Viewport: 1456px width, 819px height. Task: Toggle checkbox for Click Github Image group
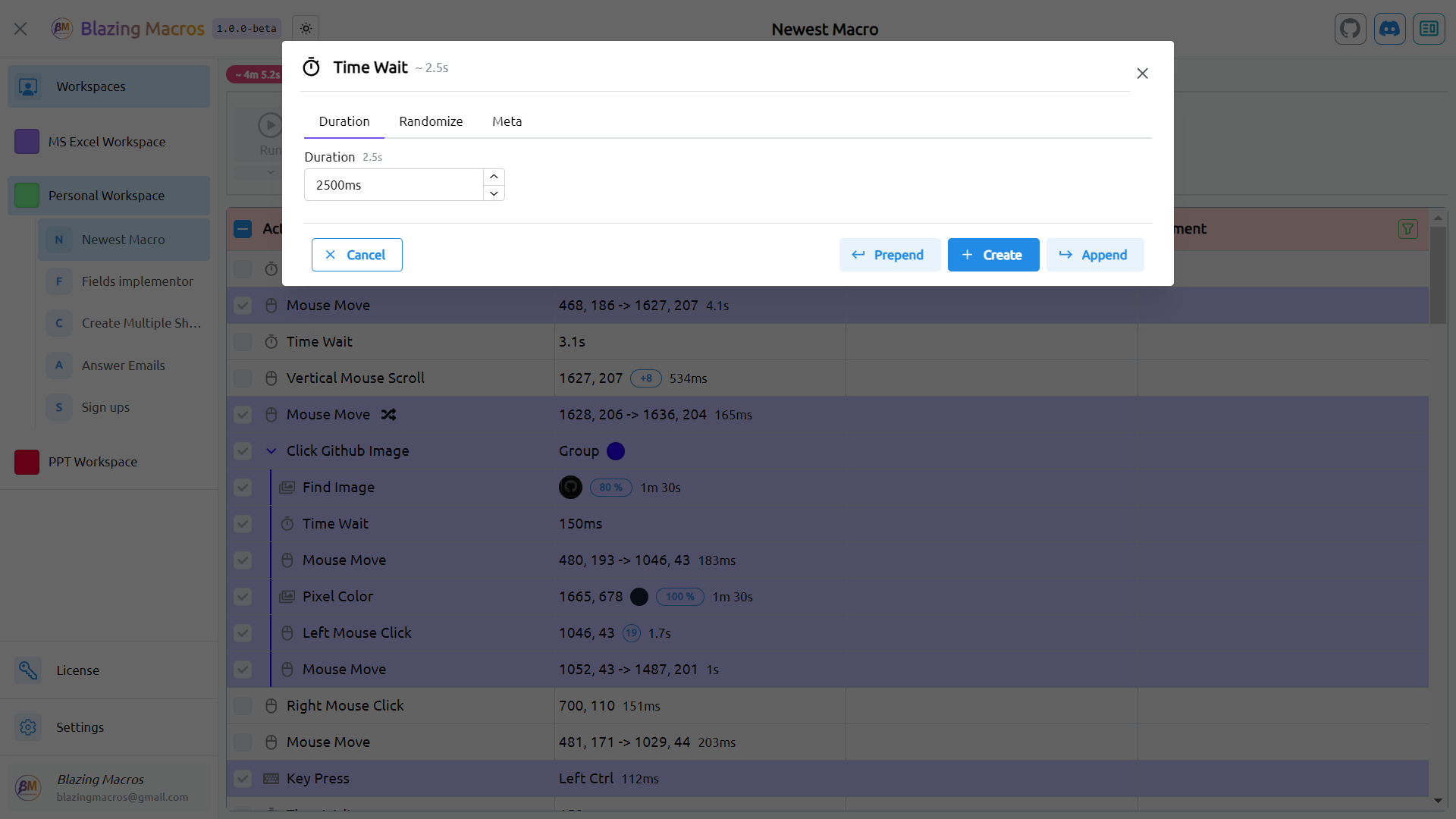243,451
